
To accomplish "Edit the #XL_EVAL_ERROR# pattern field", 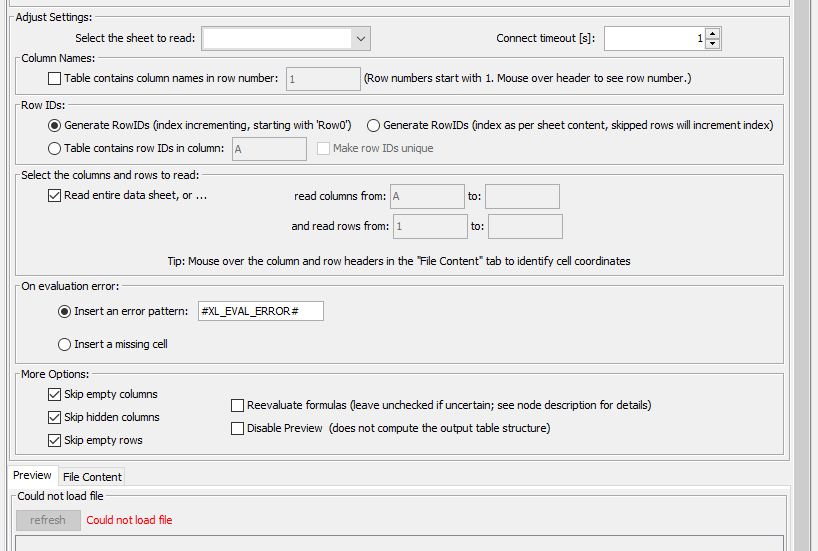I will pos(261,311).
